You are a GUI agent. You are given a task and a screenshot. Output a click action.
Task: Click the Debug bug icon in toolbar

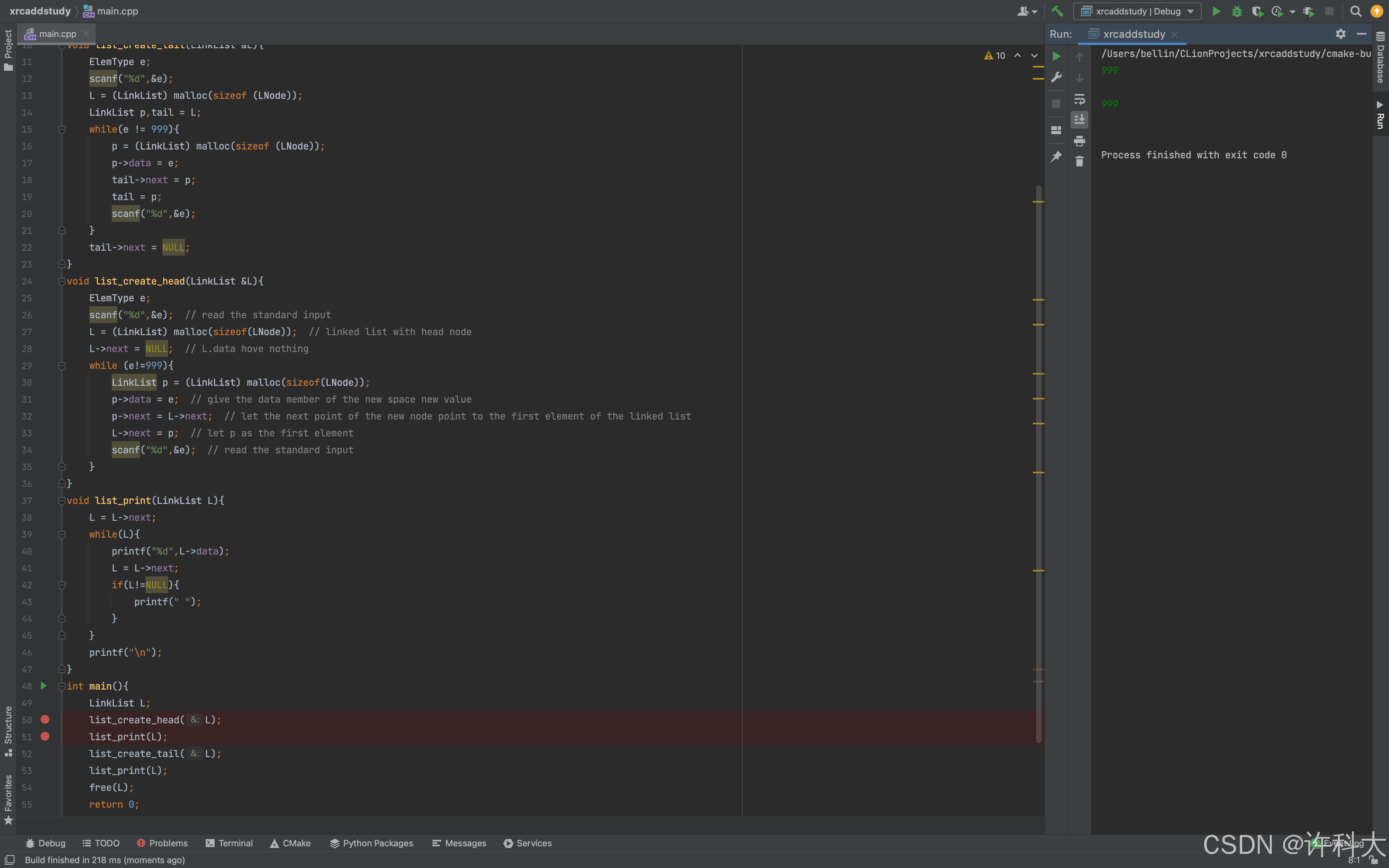pos(1237,11)
